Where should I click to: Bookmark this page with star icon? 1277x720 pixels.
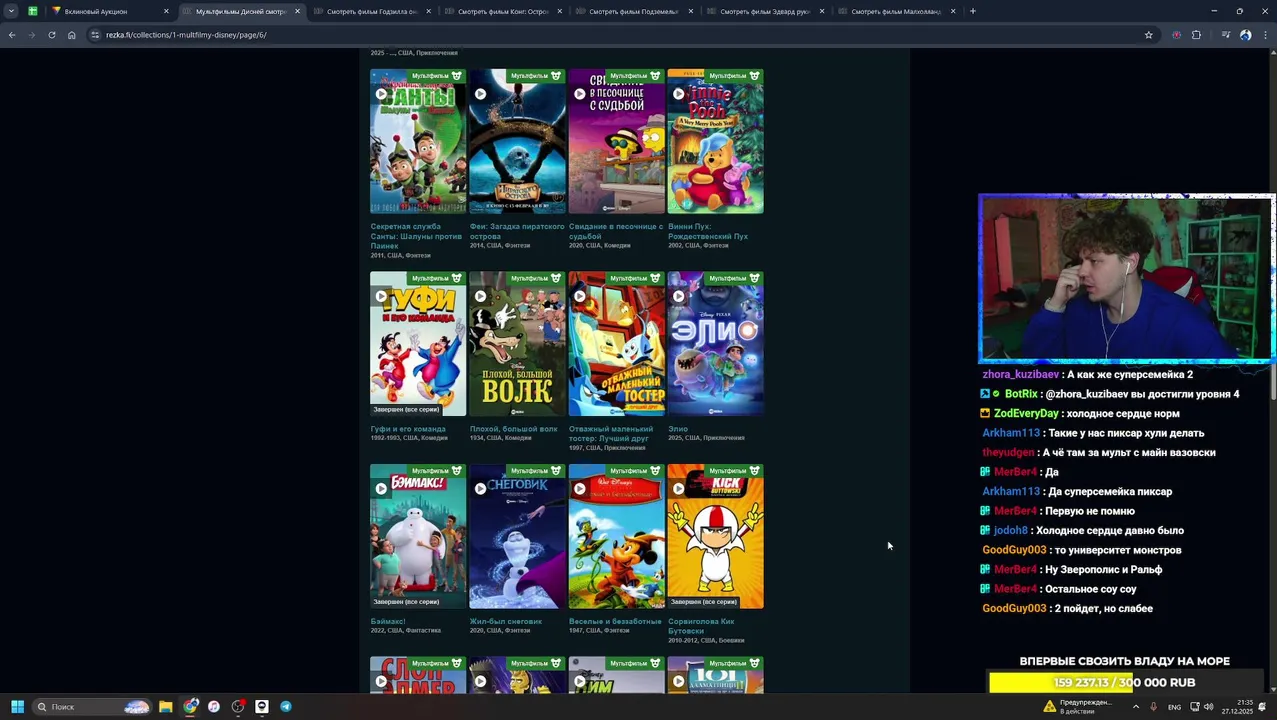(x=1148, y=35)
